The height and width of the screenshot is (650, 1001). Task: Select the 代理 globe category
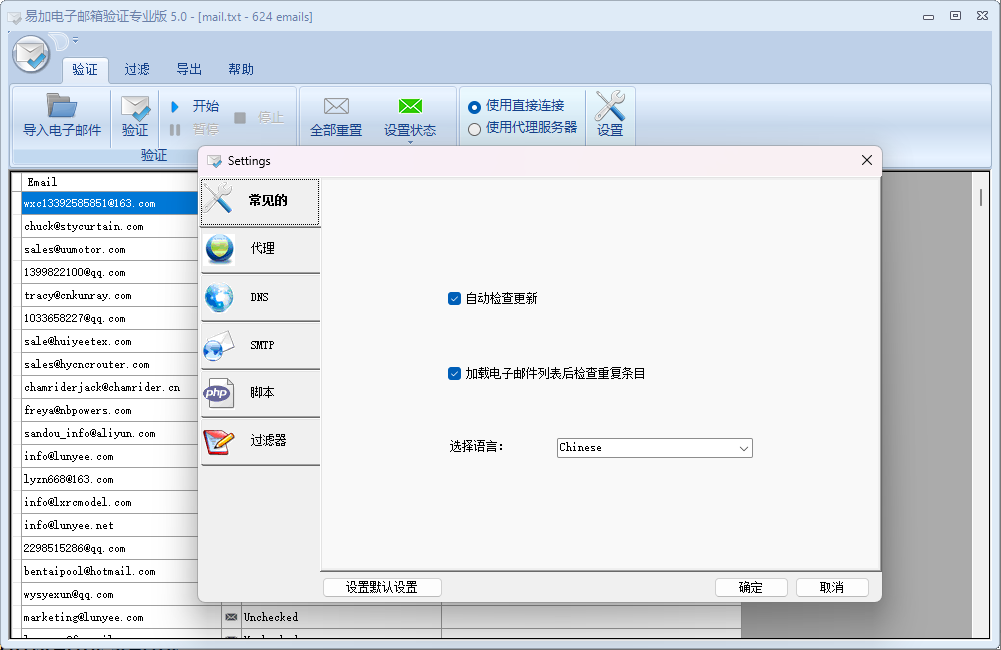point(260,250)
